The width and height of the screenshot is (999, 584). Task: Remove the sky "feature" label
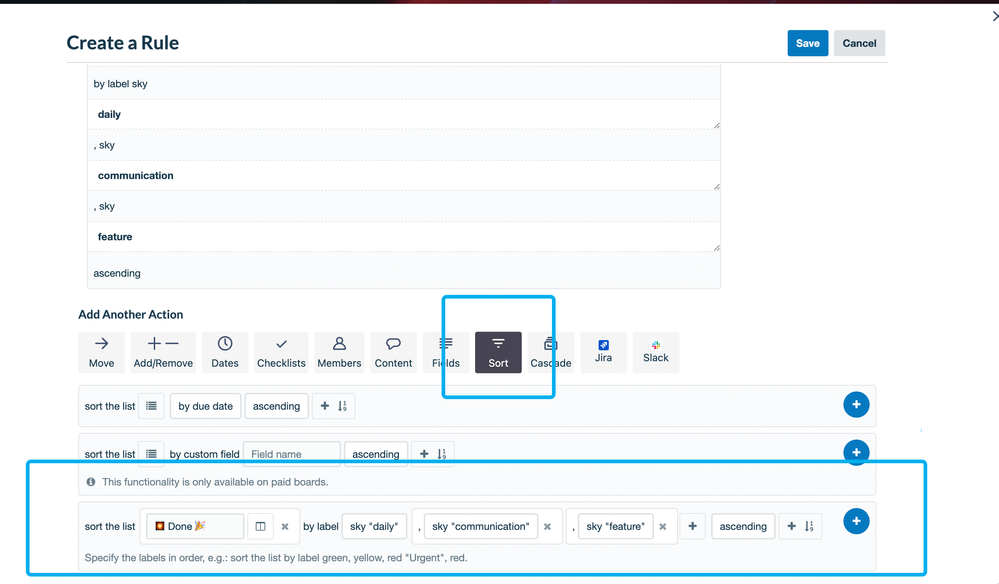point(663,527)
